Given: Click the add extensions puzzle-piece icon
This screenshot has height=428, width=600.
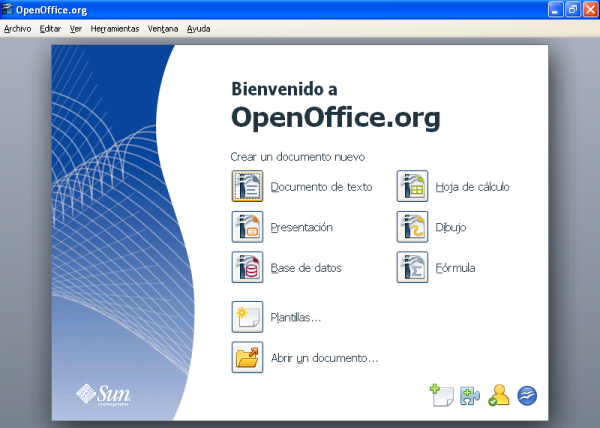Looking at the screenshot, I should click(x=470, y=396).
